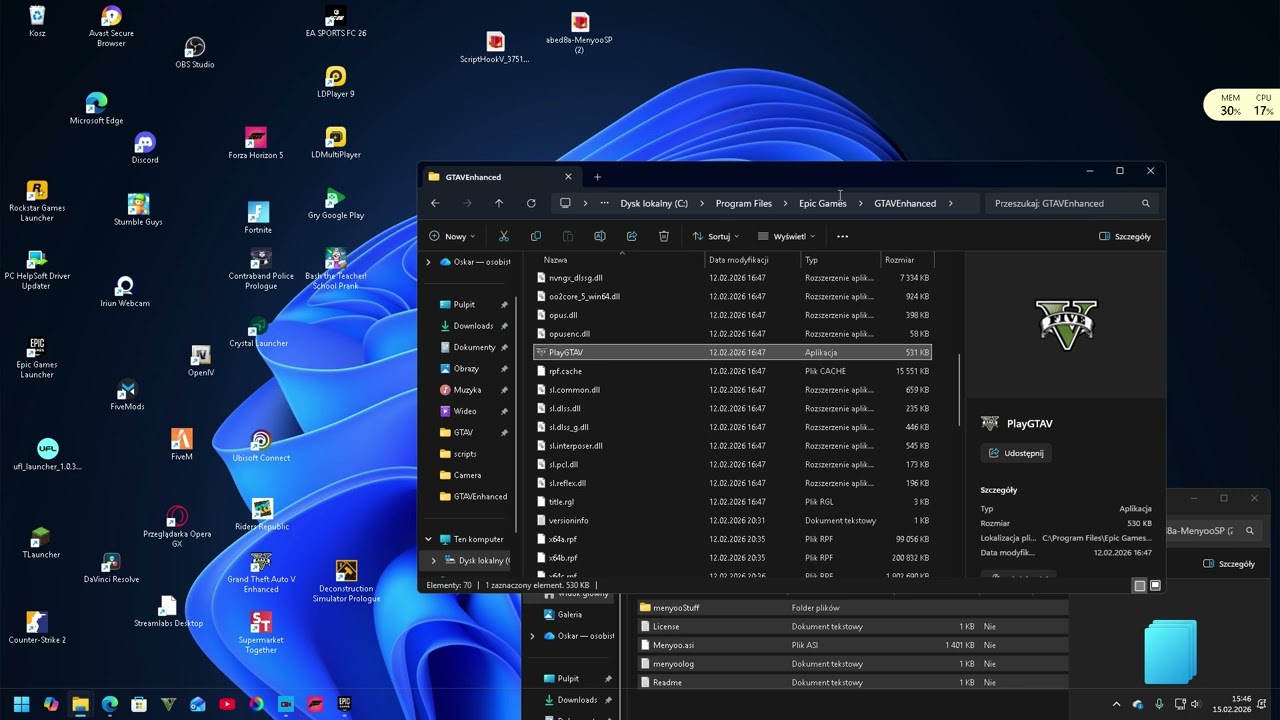1280x720 pixels.
Task: Sort by the Nazwa column header
Action: click(620, 260)
